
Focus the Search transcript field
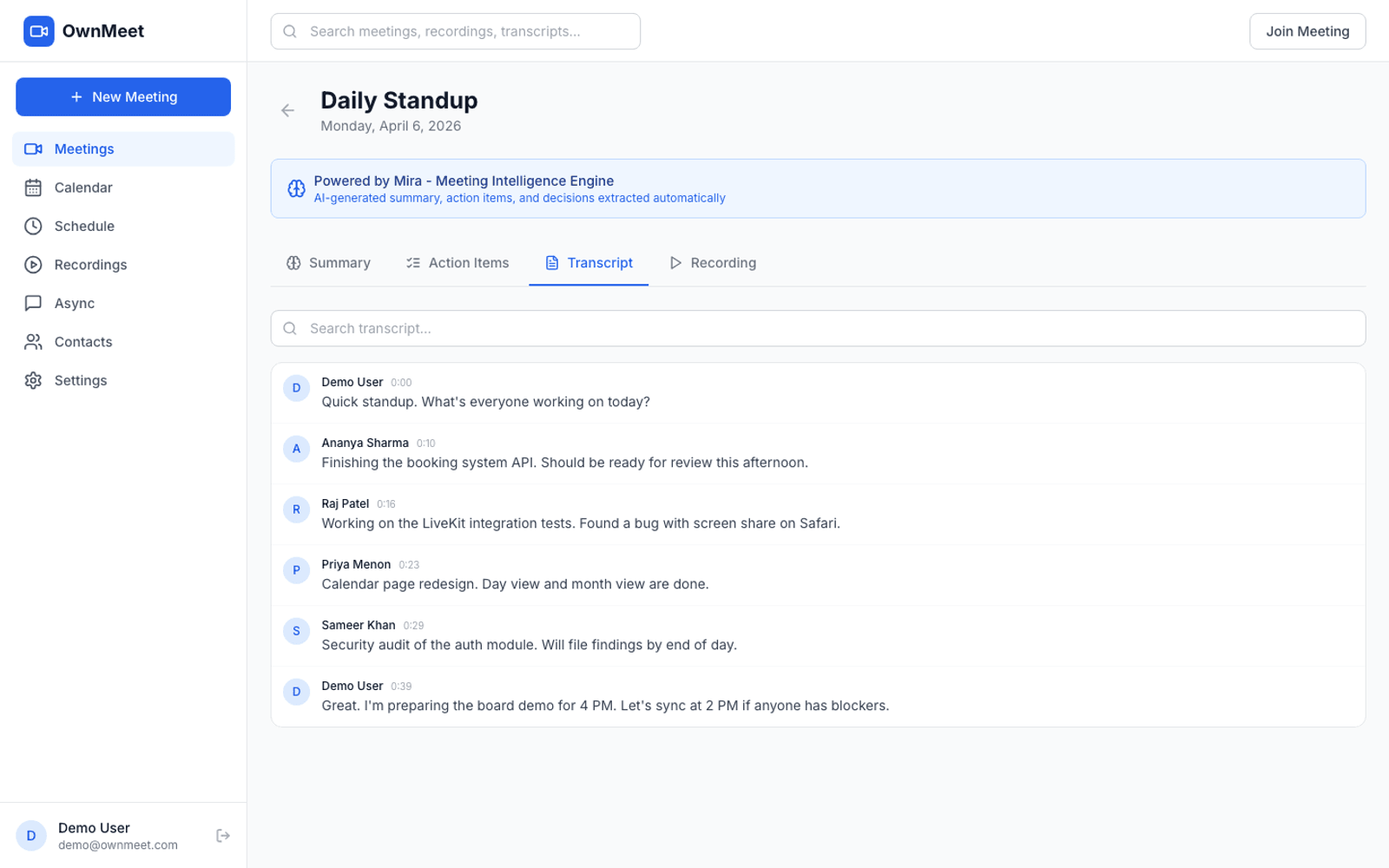pyautogui.click(x=818, y=328)
